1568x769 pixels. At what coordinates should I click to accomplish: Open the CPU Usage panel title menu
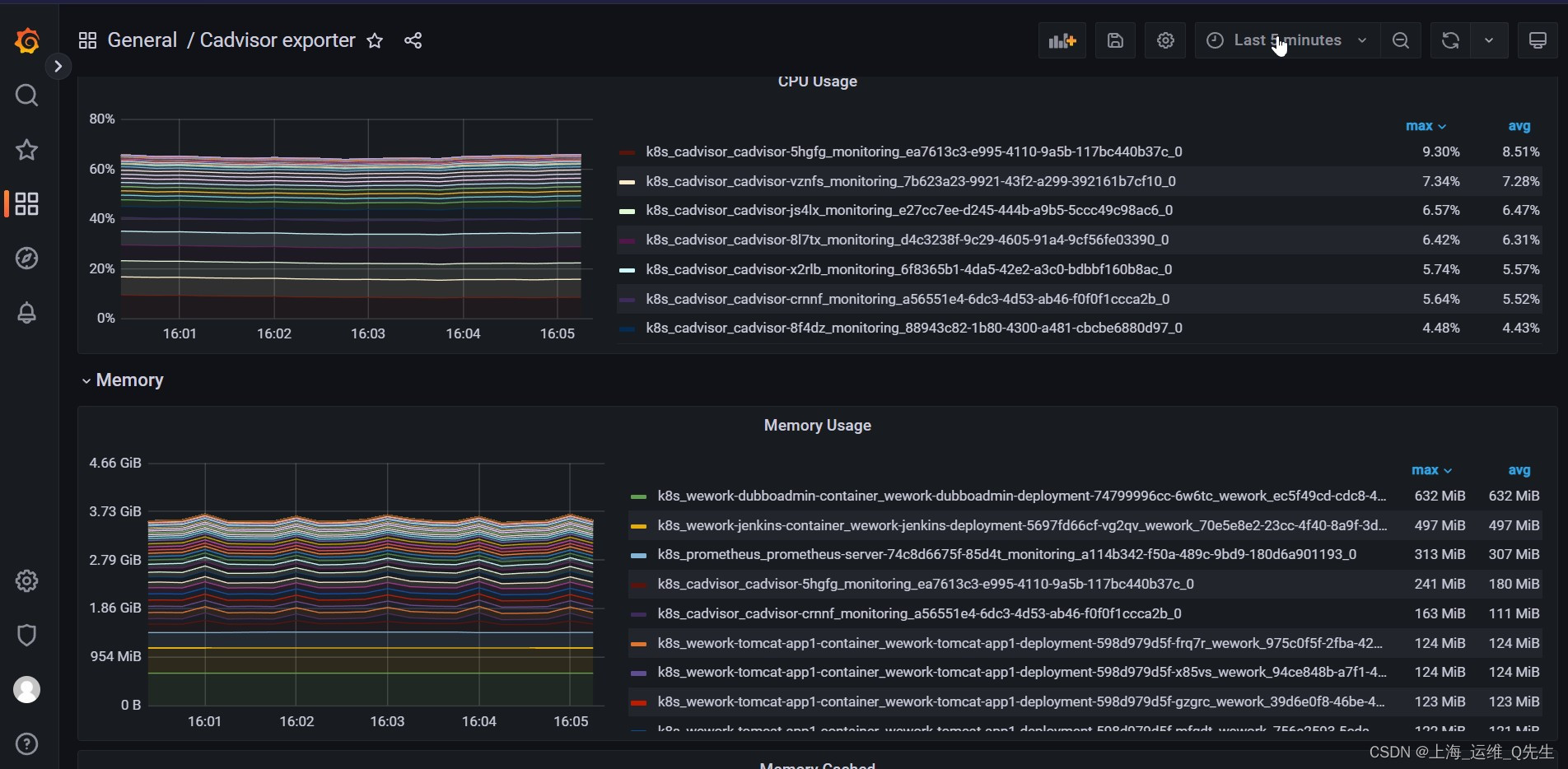tap(818, 82)
